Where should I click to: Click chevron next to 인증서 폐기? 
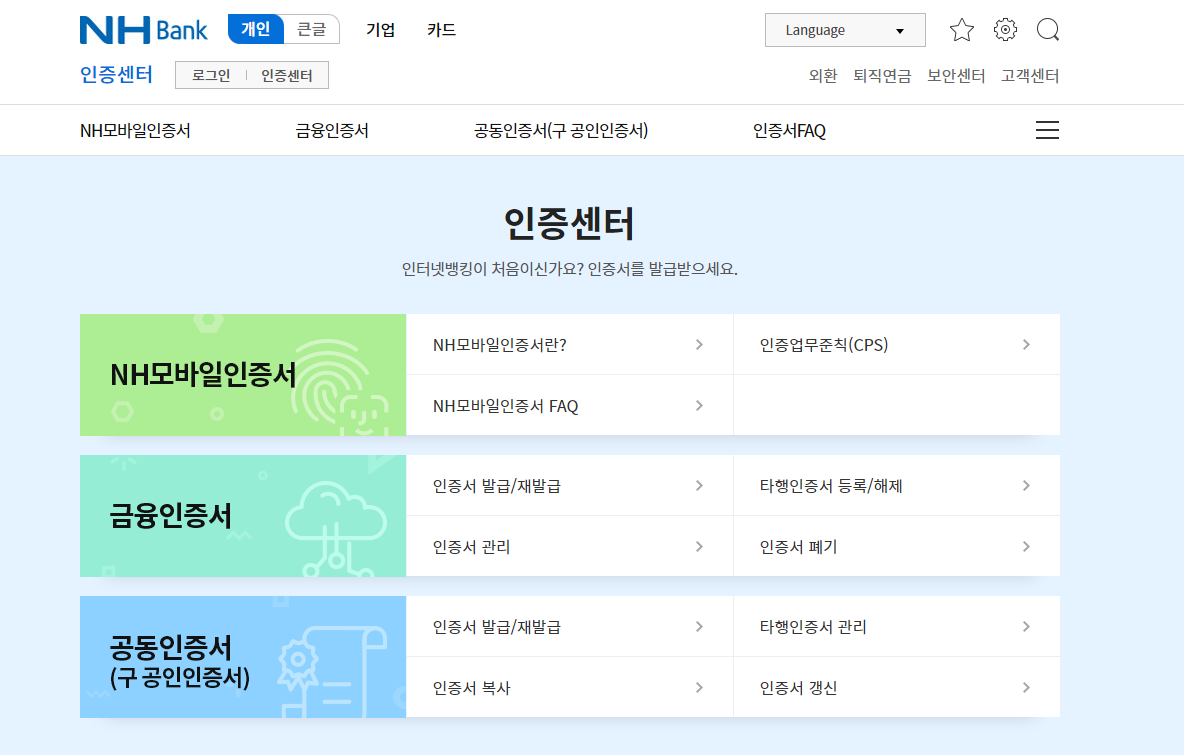coord(1026,547)
